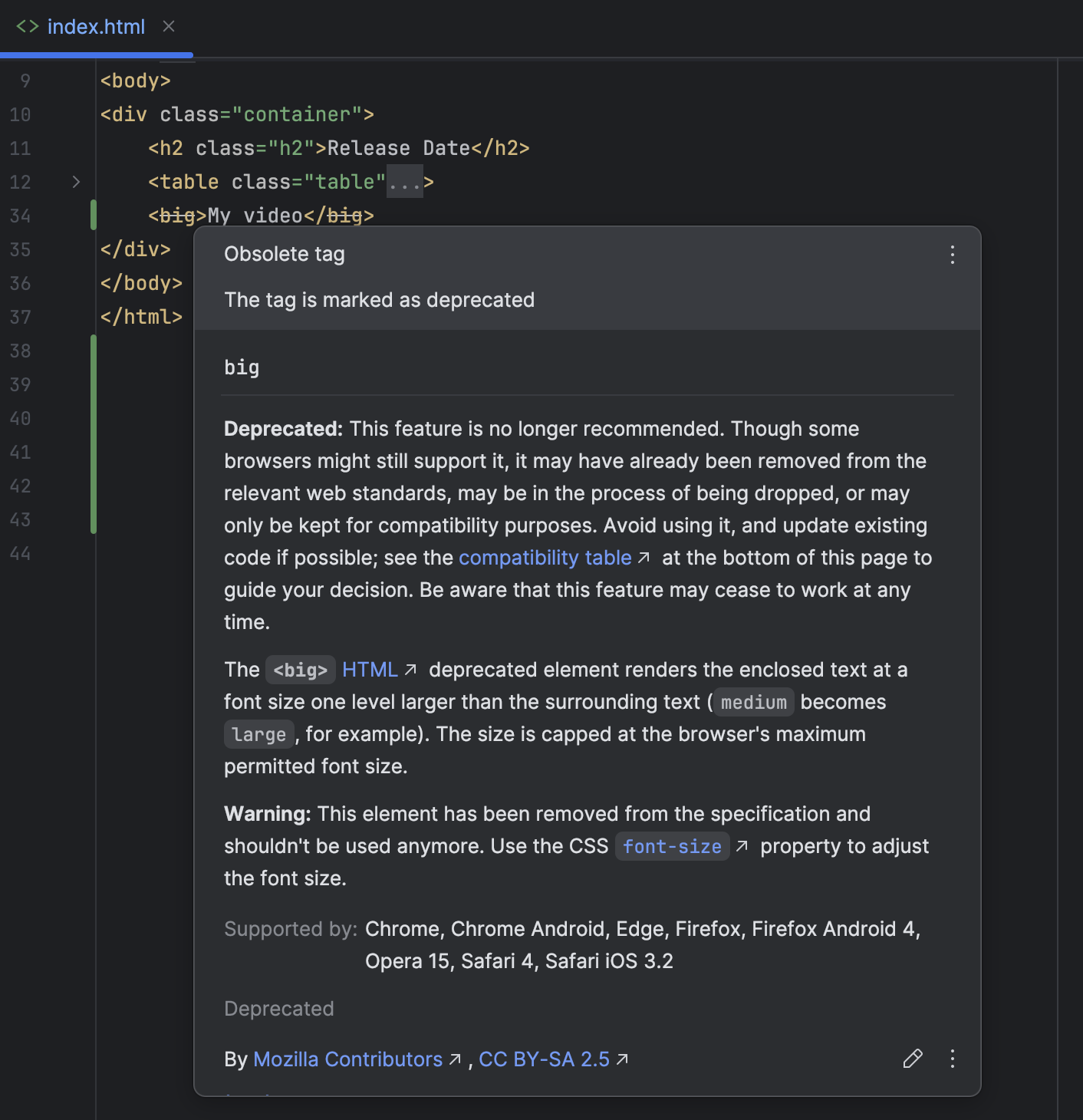Click the pencil edit icon in the popup footer

[x=913, y=1059]
